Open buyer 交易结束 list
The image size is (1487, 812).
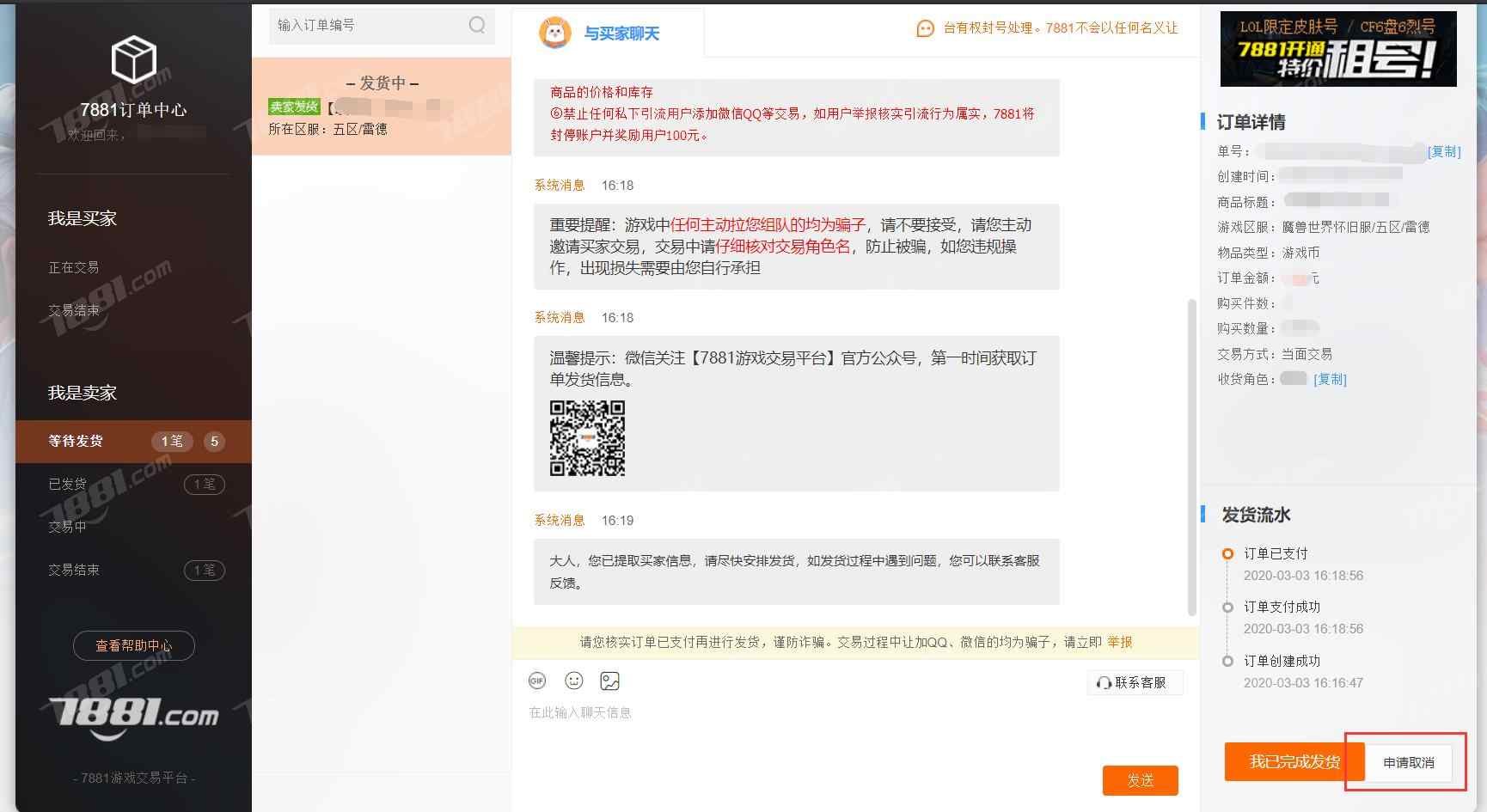pos(74,310)
